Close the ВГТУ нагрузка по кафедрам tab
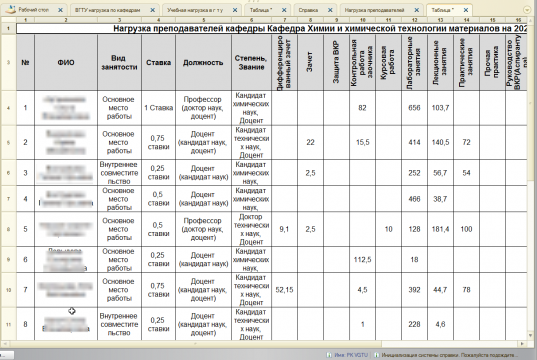 [152, 10]
